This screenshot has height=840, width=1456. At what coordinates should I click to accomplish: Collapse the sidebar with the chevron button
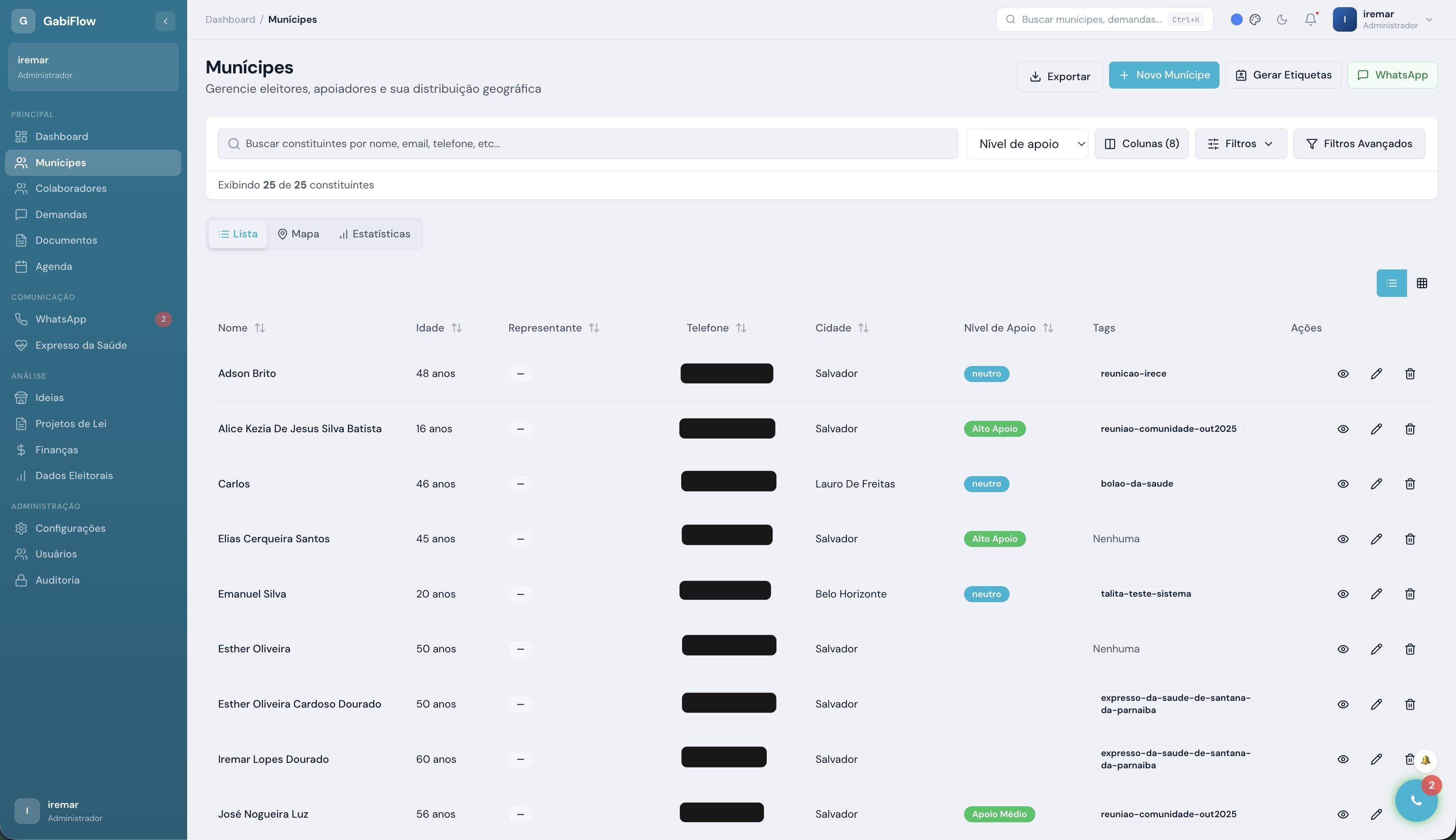coord(166,22)
